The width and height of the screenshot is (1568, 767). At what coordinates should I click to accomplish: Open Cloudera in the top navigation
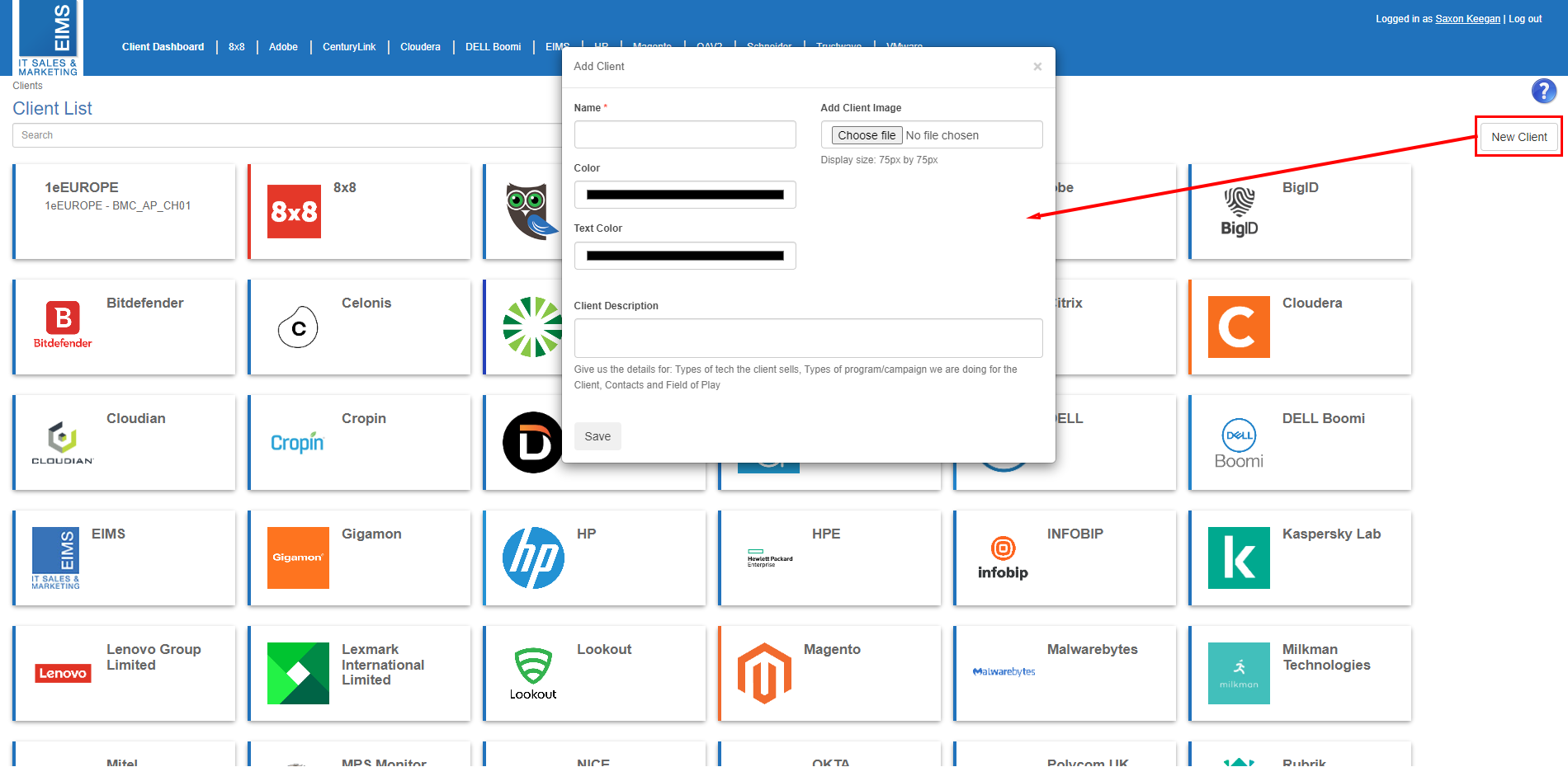pyautogui.click(x=420, y=47)
